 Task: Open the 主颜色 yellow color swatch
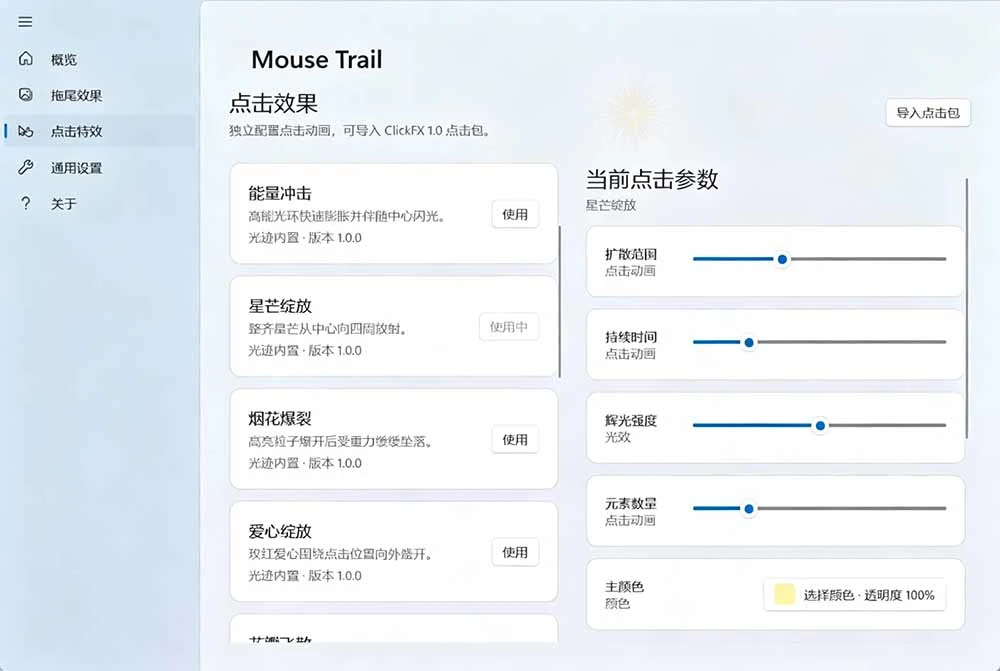pyautogui.click(x=784, y=594)
